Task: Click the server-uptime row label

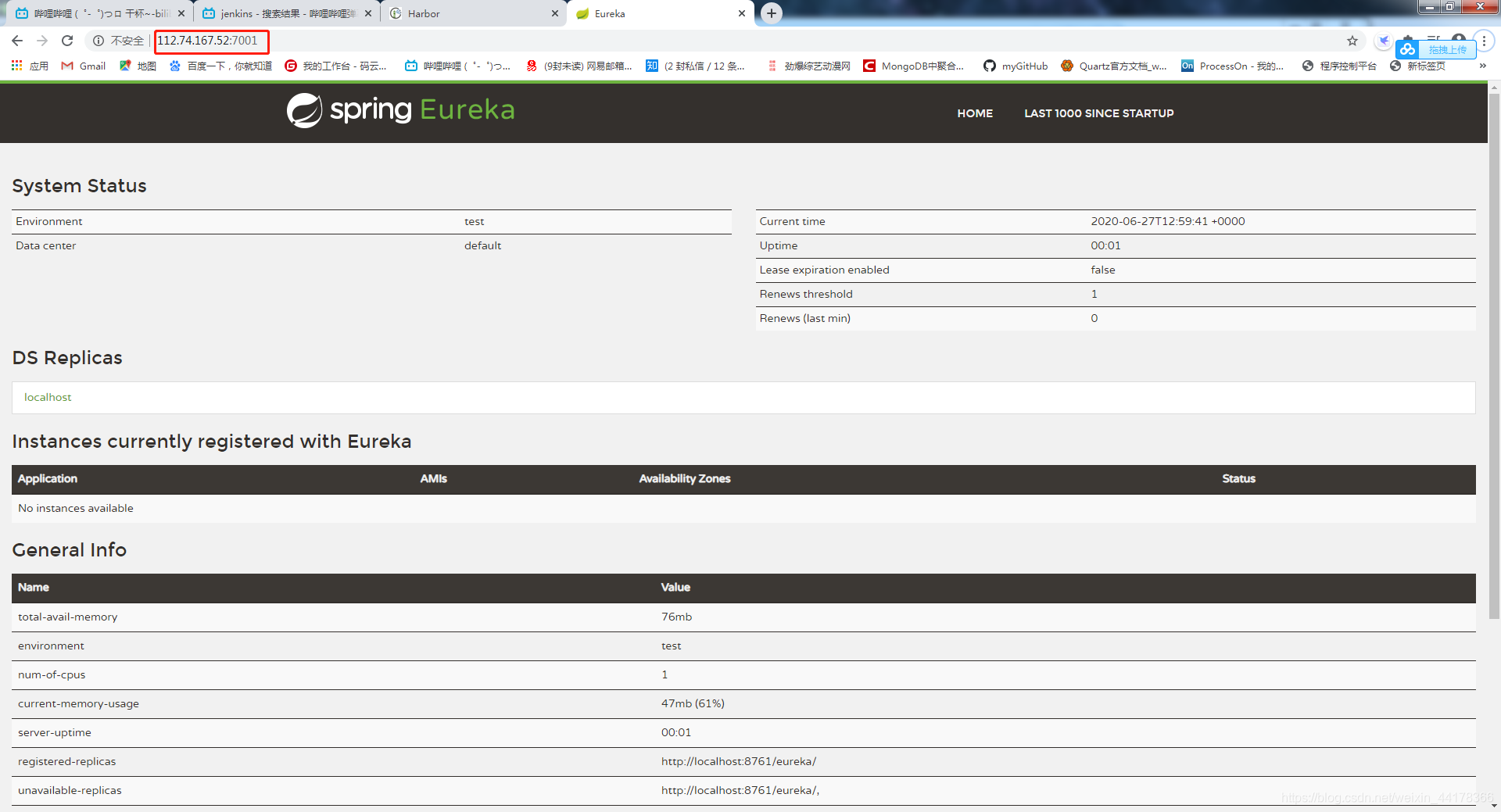Action: click(x=55, y=732)
